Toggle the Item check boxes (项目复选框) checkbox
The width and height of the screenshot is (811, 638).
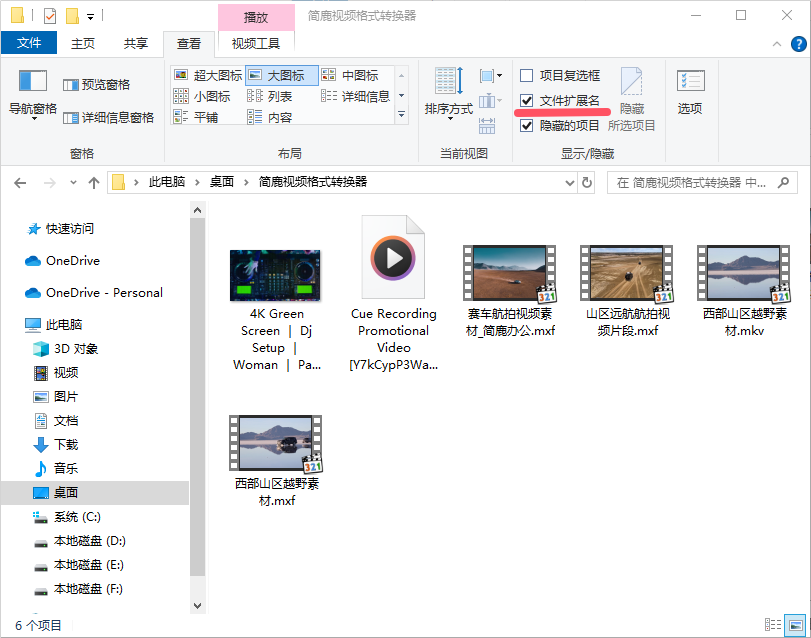pos(527,75)
